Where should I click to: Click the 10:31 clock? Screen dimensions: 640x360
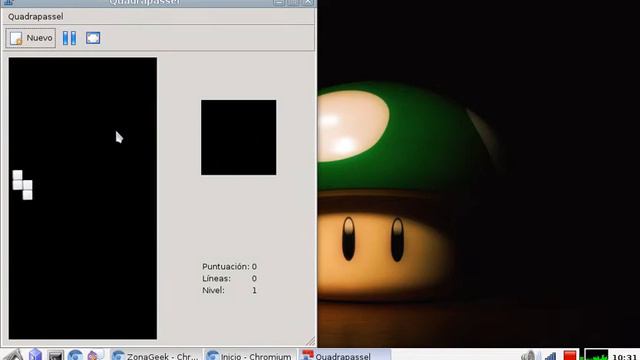click(624, 357)
